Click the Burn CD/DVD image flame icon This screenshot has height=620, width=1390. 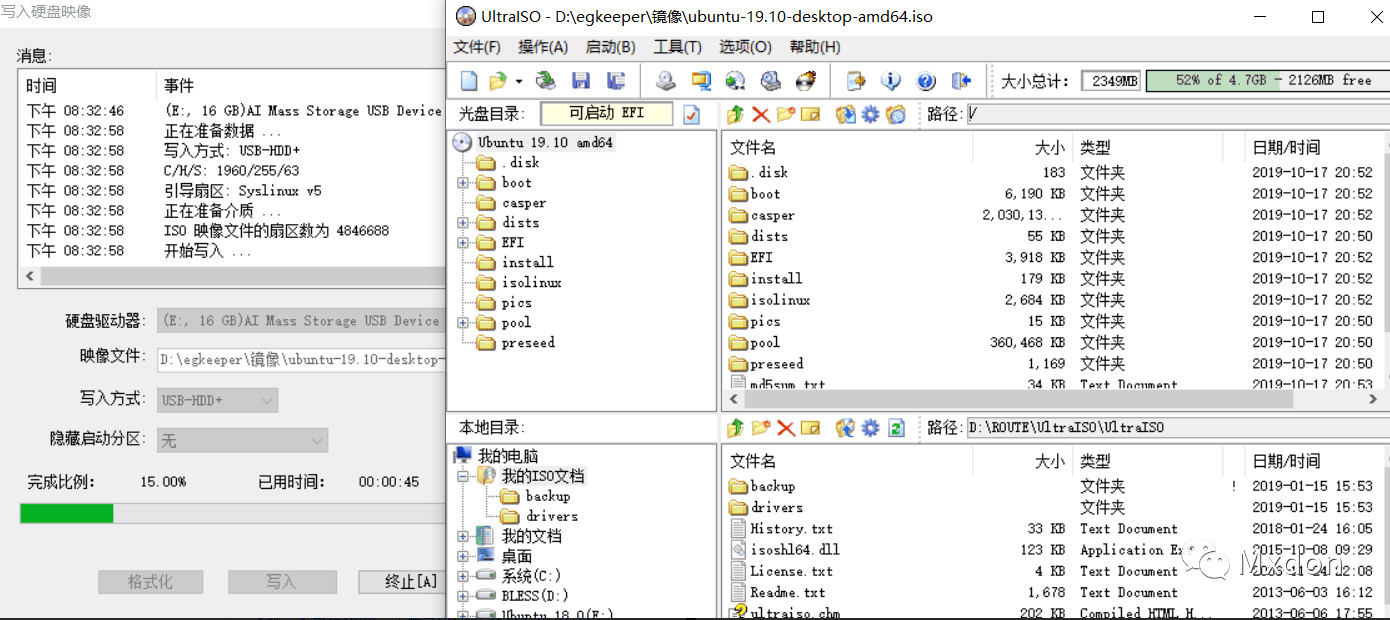point(805,81)
